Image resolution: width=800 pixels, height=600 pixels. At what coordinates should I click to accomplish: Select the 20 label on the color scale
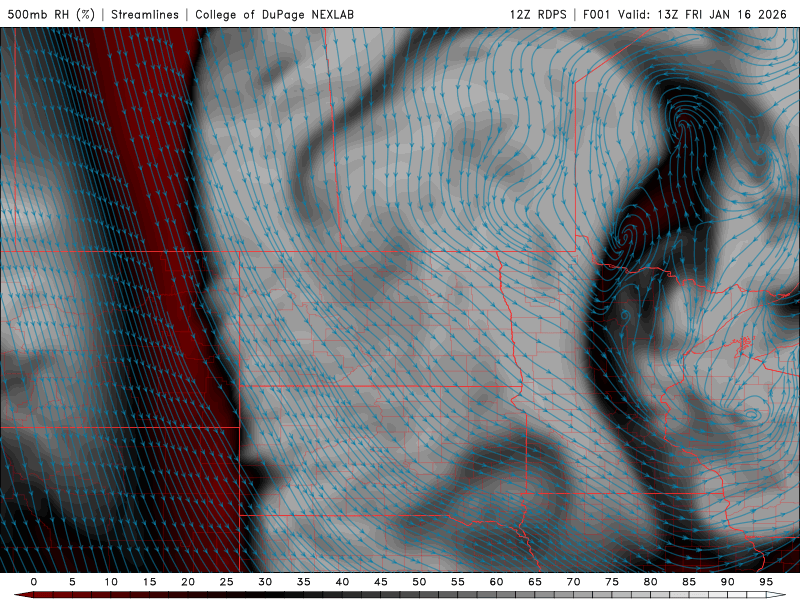pos(188,582)
